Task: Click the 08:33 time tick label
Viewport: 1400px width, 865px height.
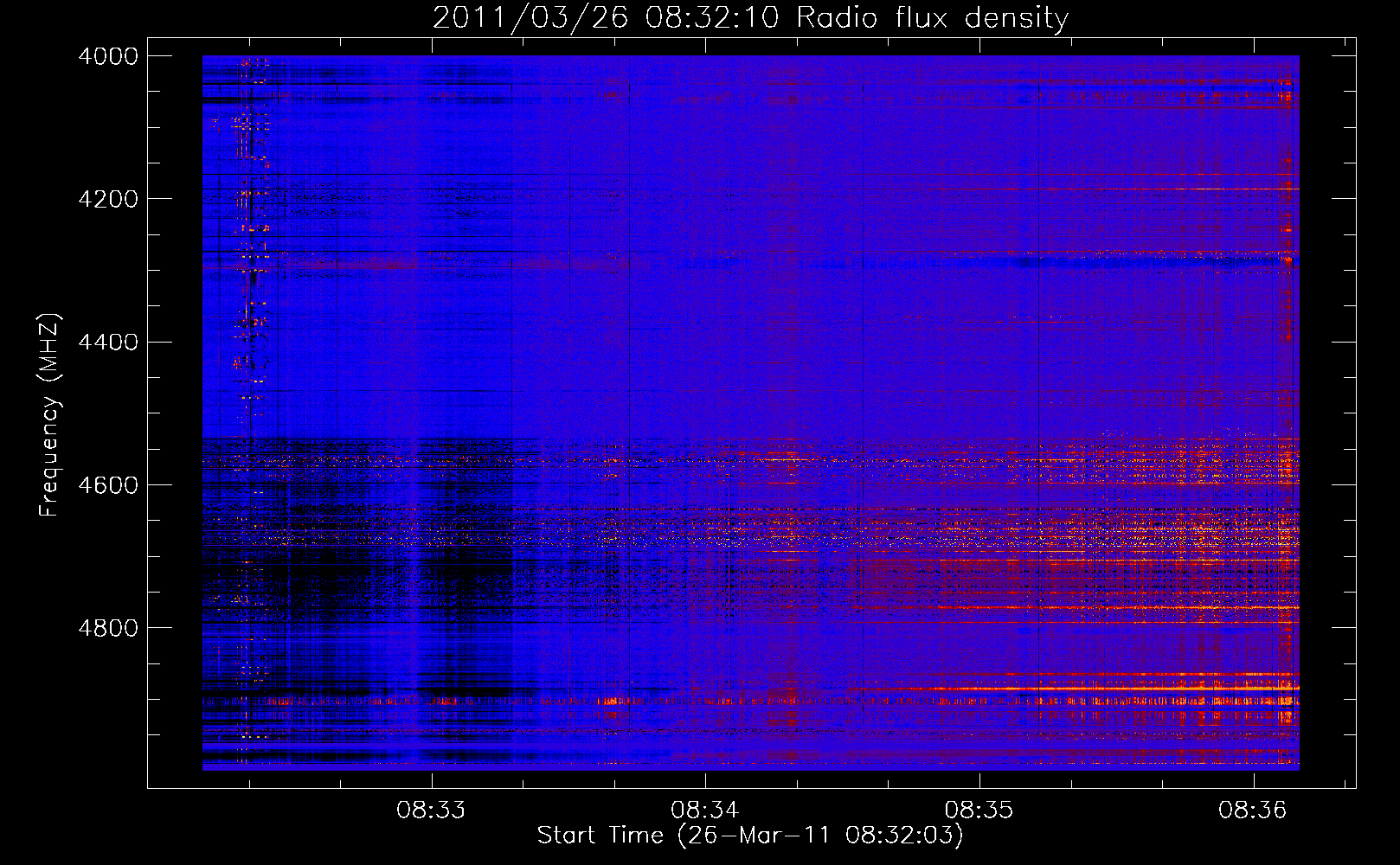Action: (431, 811)
